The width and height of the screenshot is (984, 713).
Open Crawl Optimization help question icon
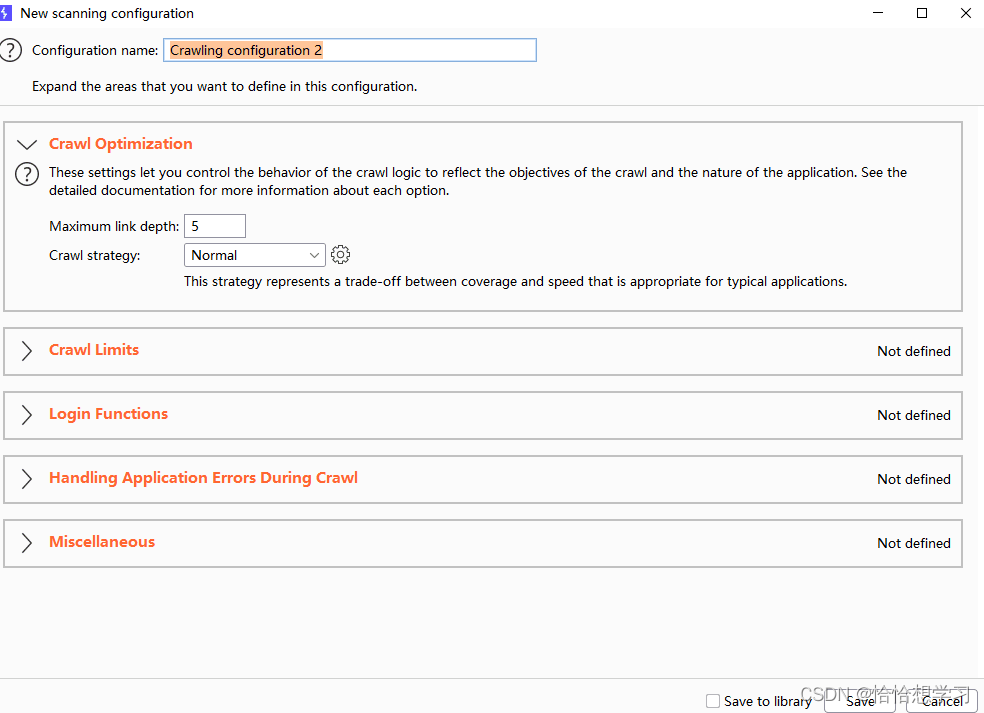pos(27,174)
